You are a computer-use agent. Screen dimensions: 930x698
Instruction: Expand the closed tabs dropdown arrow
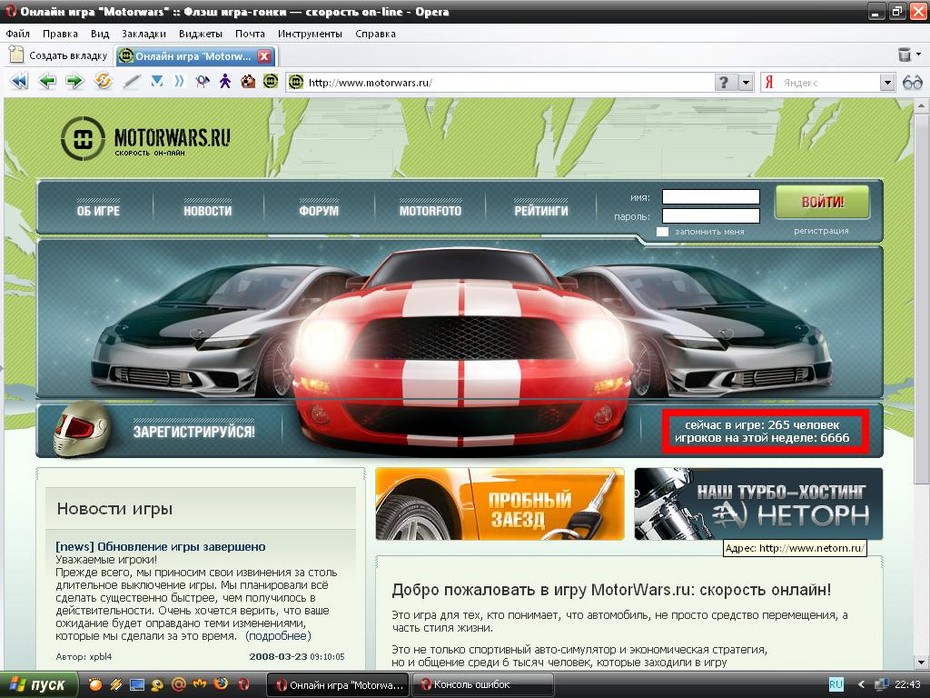pos(919,55)
